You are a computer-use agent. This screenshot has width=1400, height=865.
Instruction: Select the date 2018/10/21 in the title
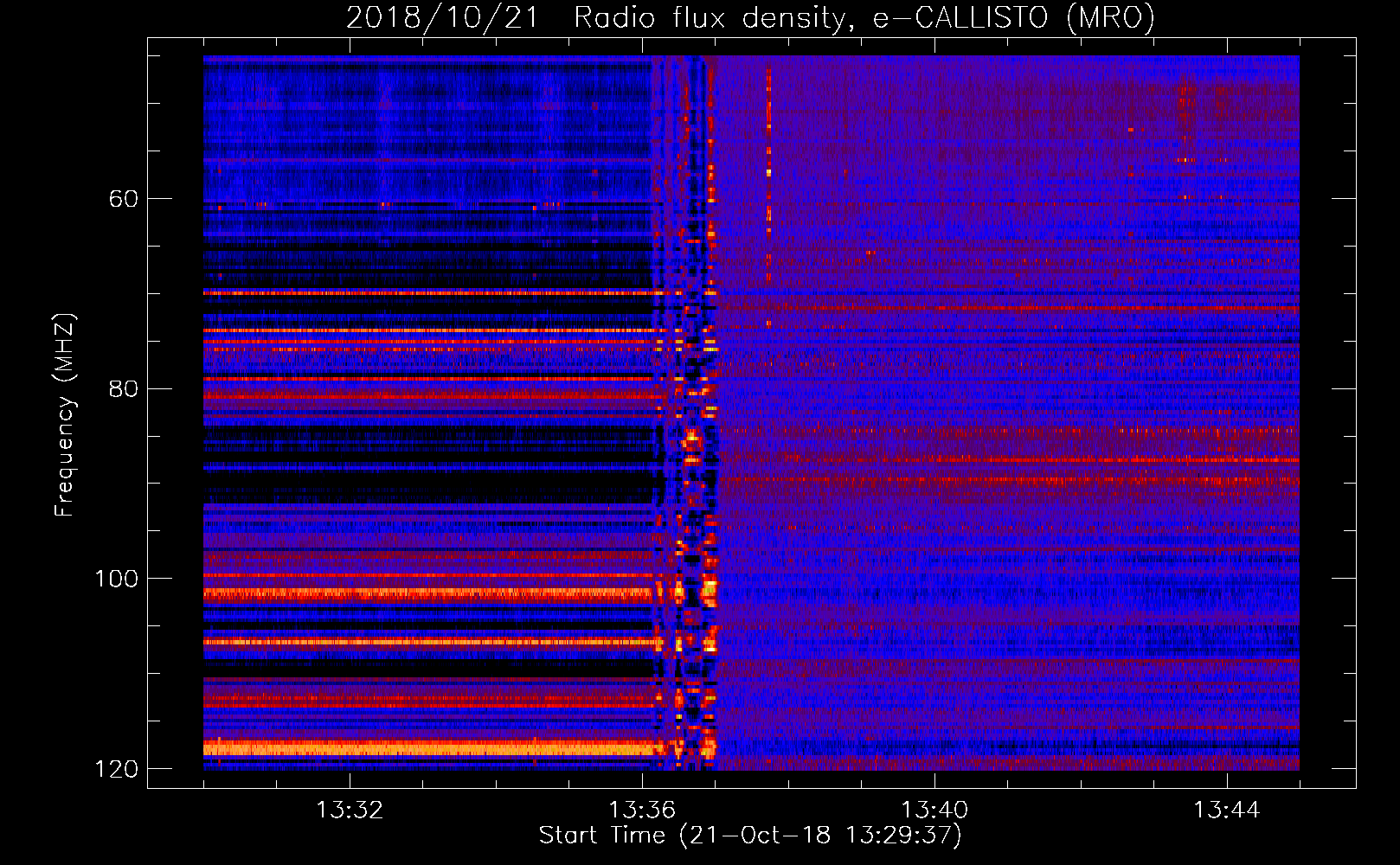pyautogui.click(x=442, y=18)
